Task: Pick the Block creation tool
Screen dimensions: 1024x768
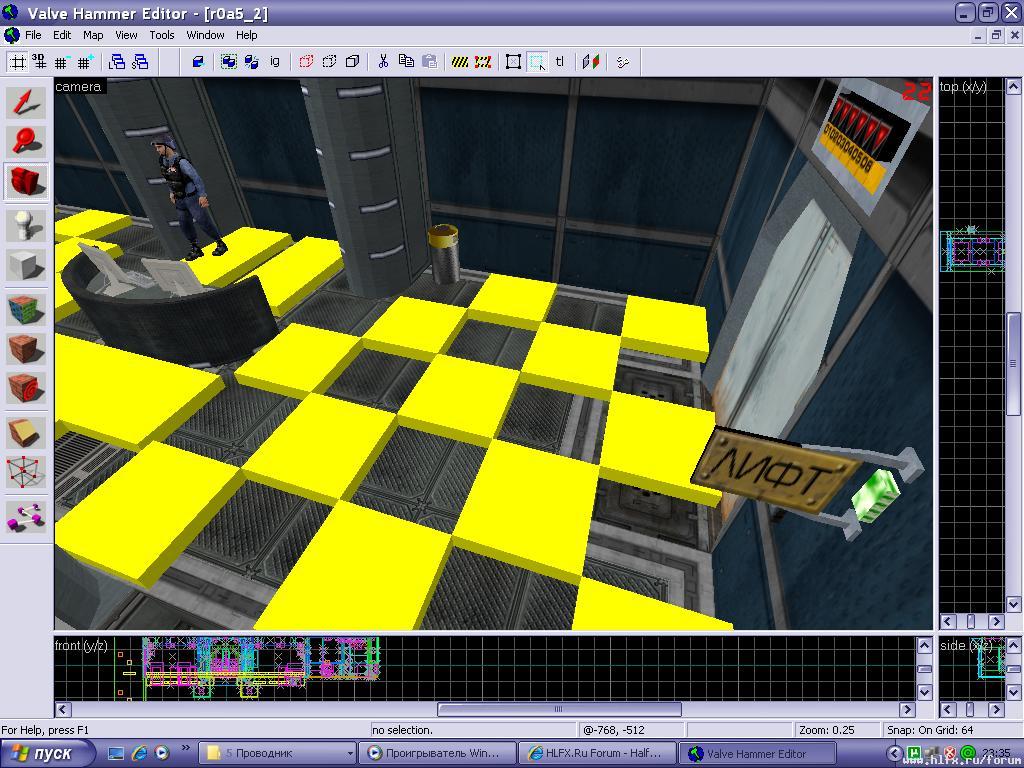Action: pyautogui.click(x=27, y=266)
